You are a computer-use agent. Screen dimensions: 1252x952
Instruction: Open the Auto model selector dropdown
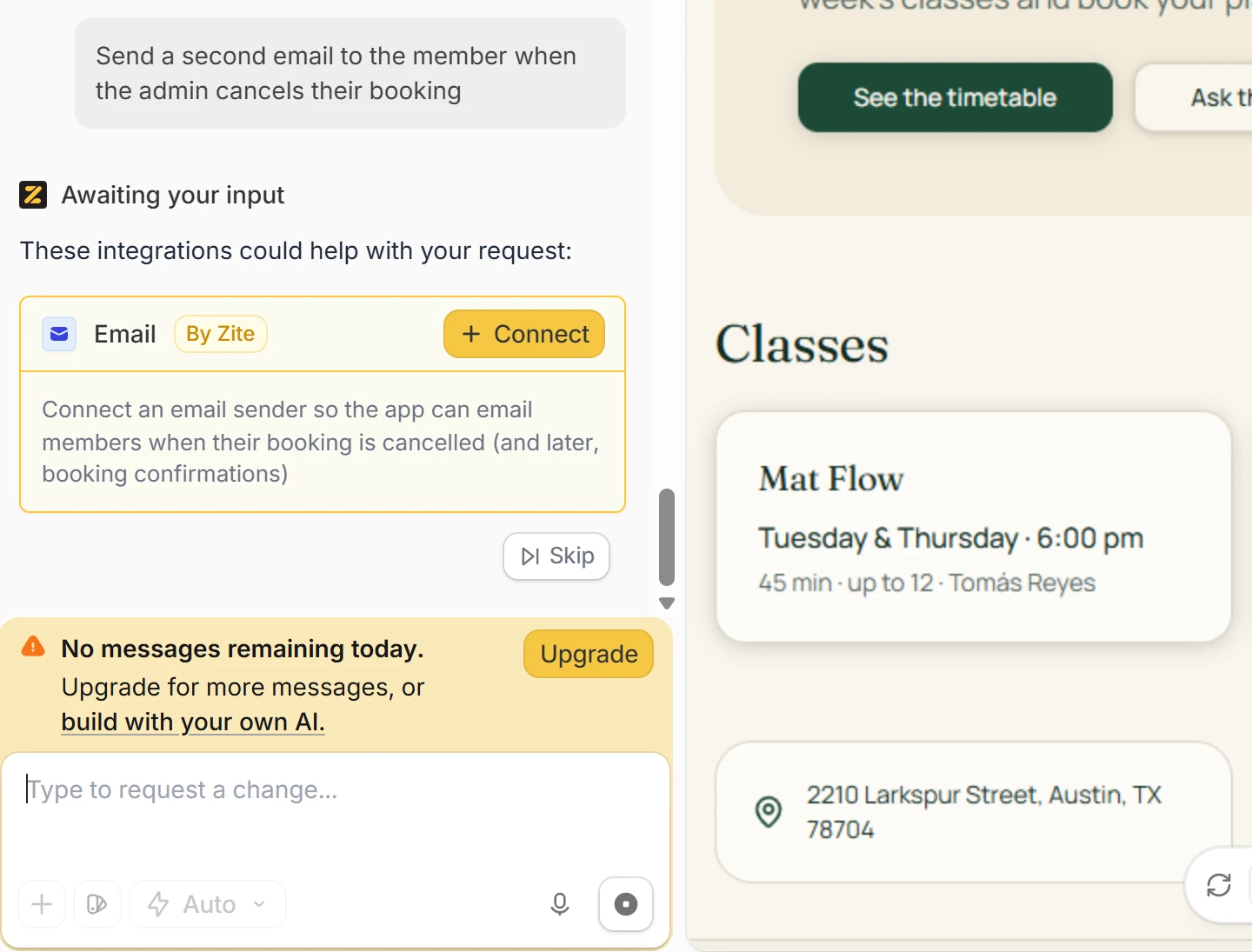(208, 904)
